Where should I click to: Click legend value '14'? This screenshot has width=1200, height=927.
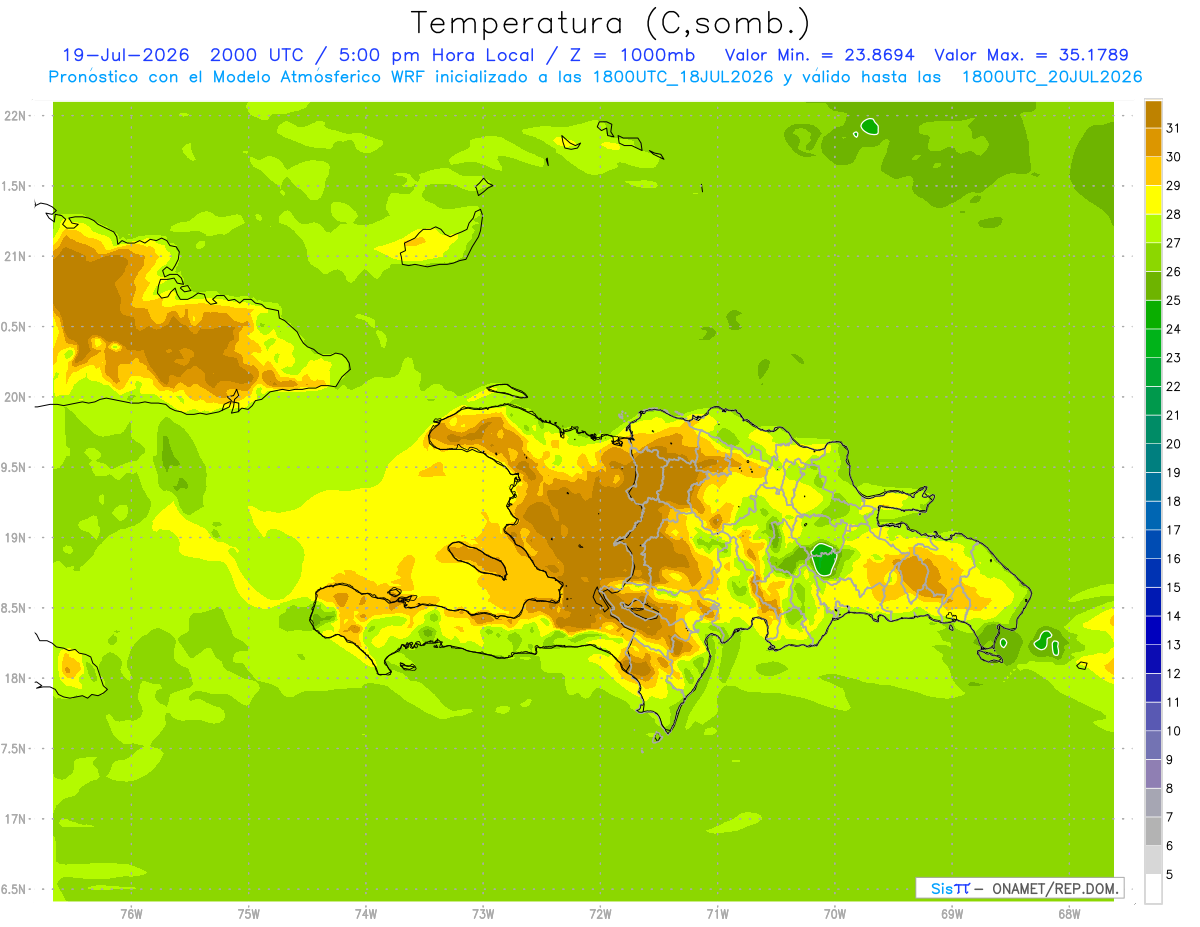click(x=1174, y=616)
